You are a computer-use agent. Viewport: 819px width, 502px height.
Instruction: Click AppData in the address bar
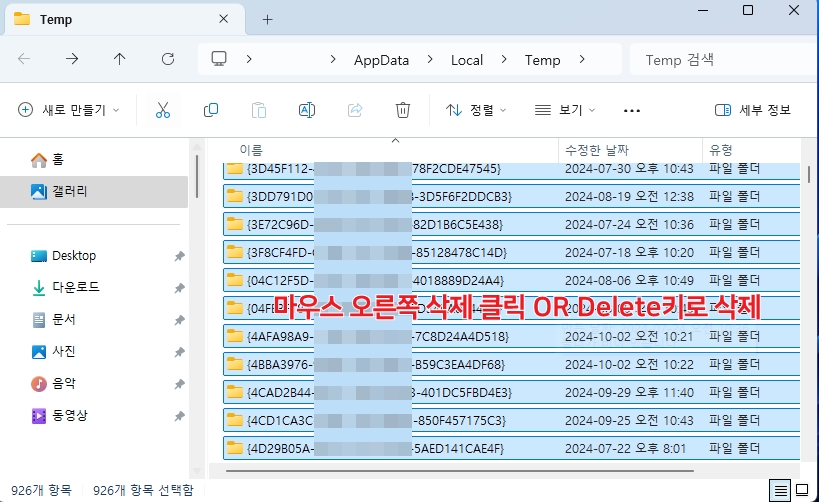[x=381, y=60]
